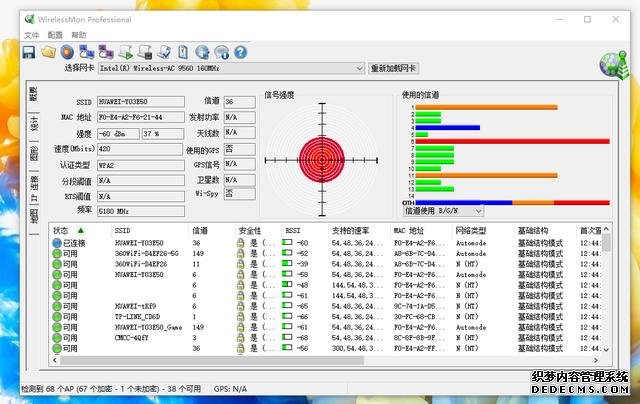The height and width of the screenshot is (404, 640).
Task: Switch to the 统计 side tab
Action: click(x=33, y=123)
